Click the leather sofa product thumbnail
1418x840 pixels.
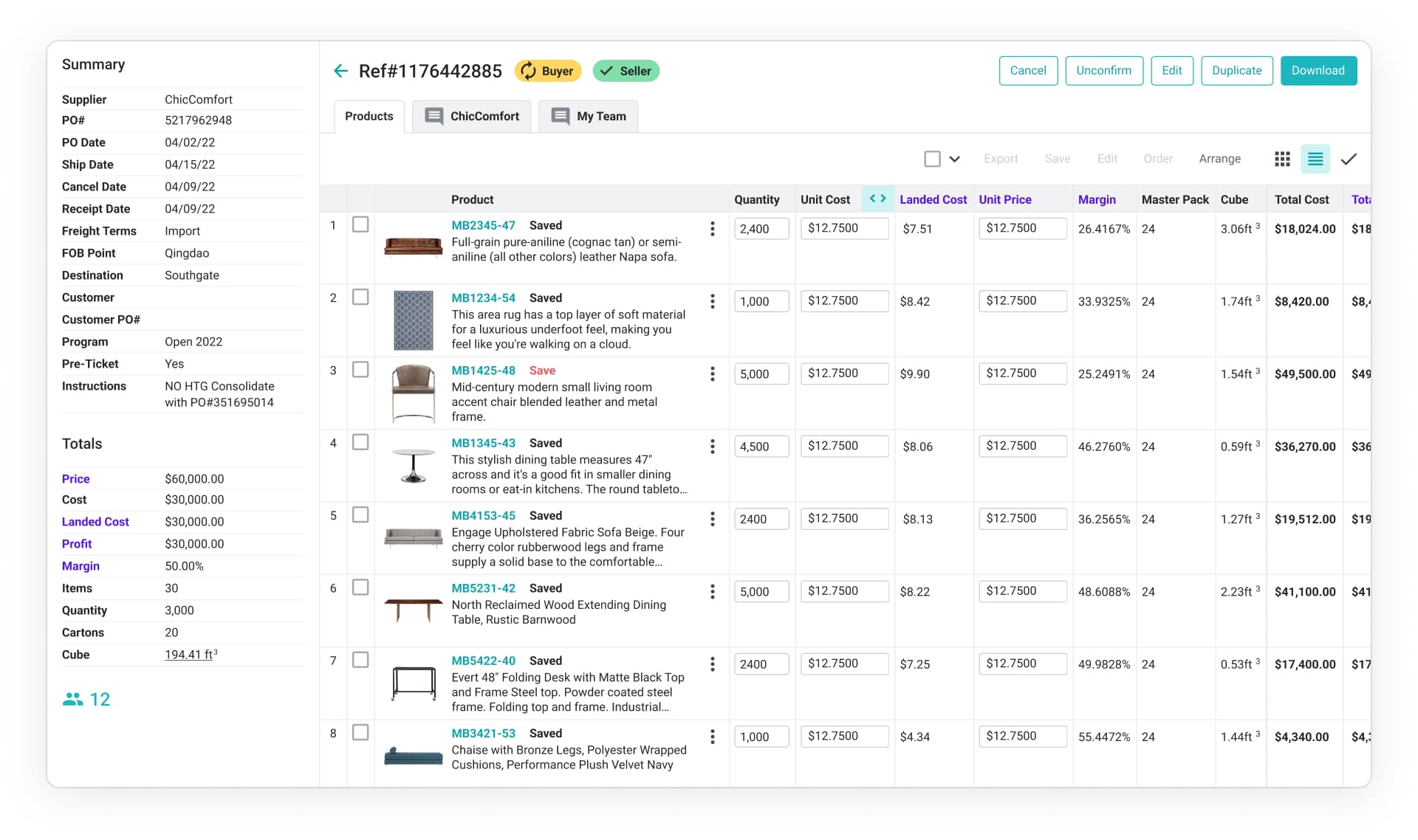pyautogui.click(x=413, y=246)
